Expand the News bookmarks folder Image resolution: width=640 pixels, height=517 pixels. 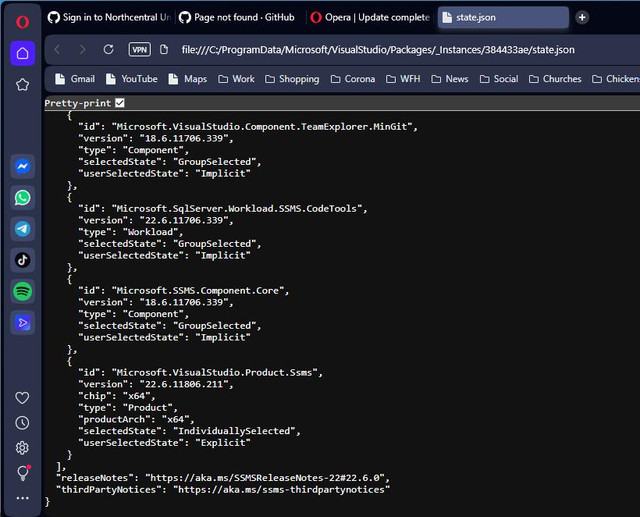tap(450, 79)
